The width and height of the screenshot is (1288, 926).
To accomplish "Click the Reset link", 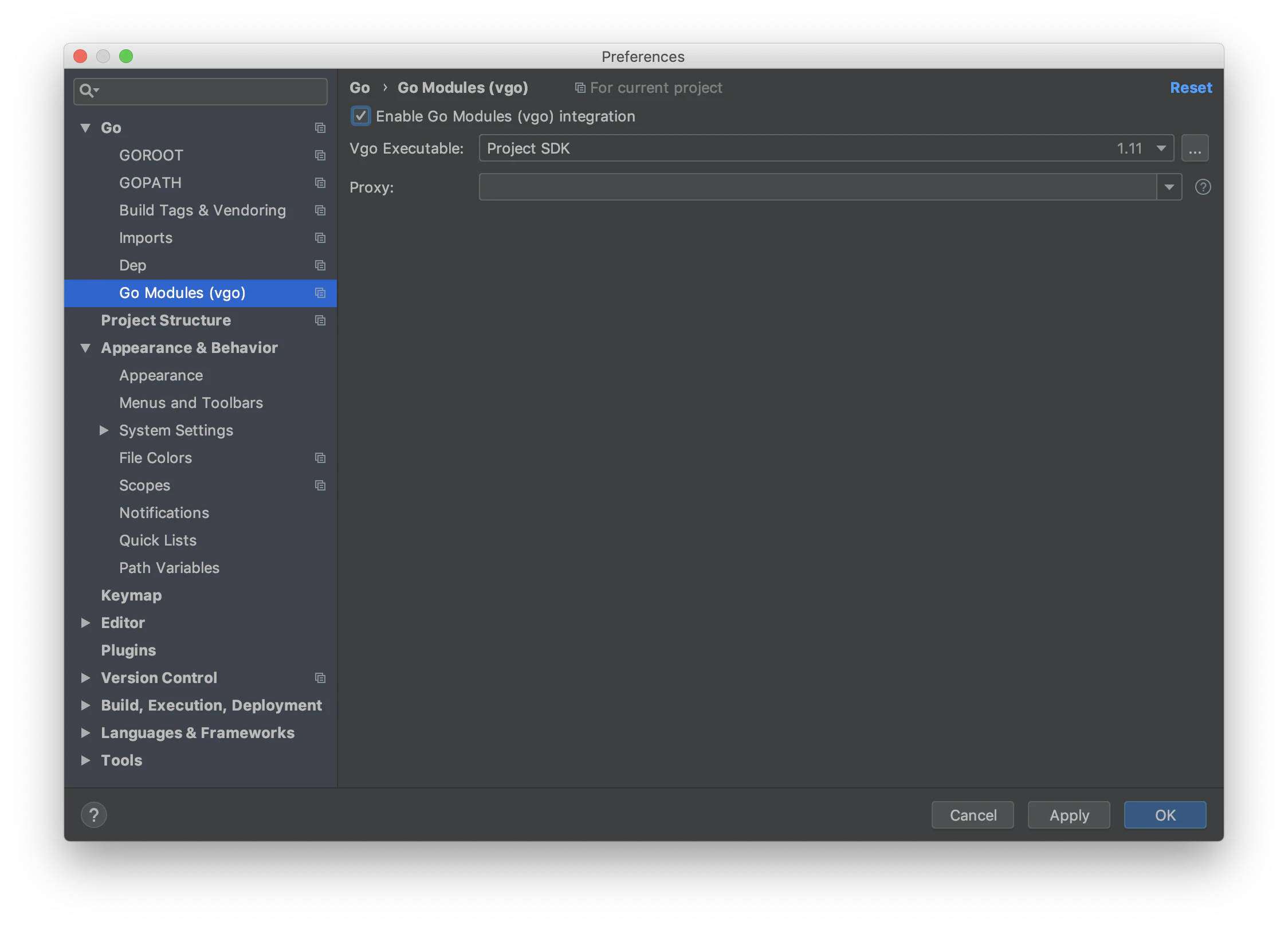I will pos(1191,88).
